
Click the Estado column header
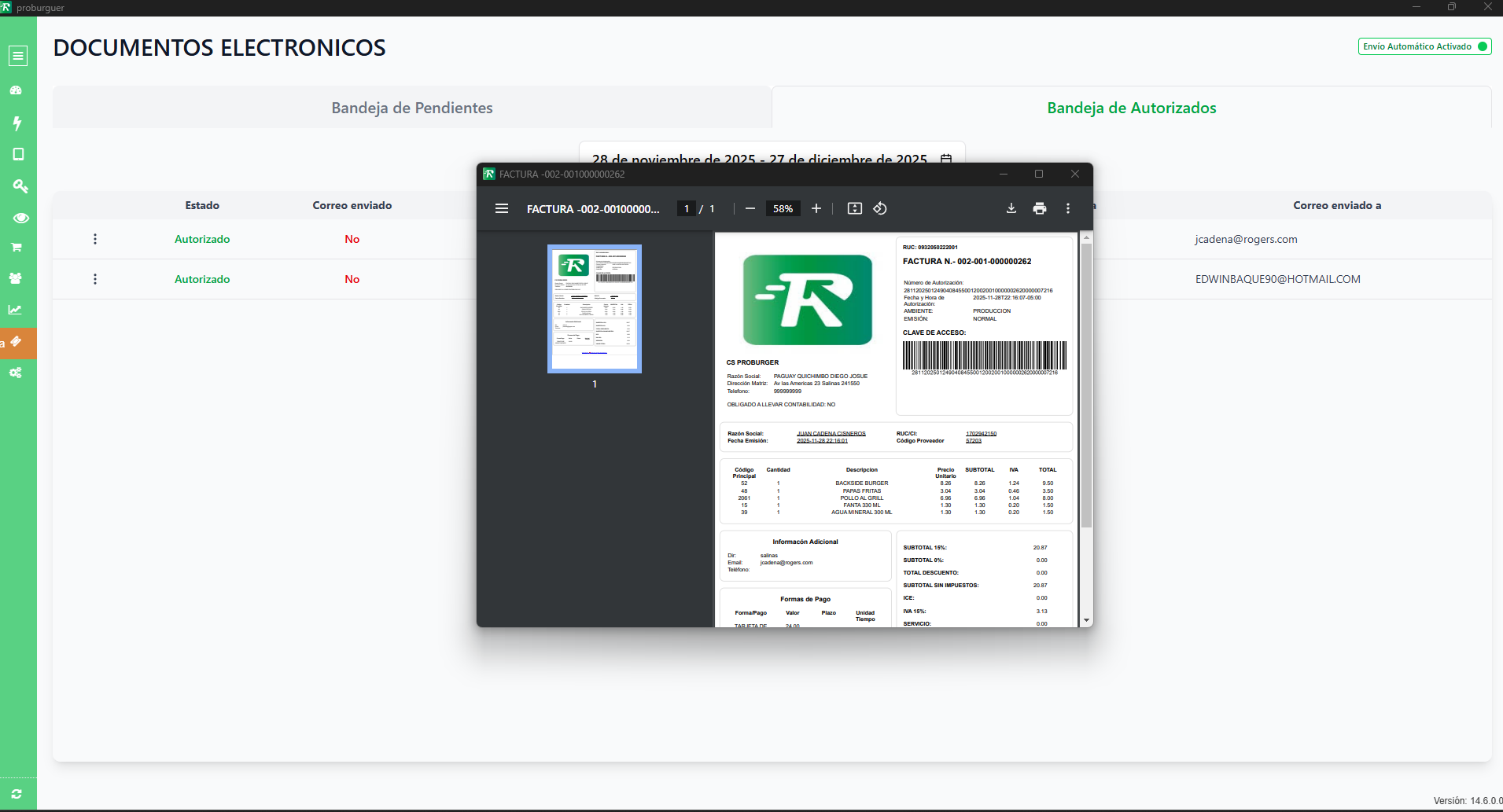click(x=202, y=205)
